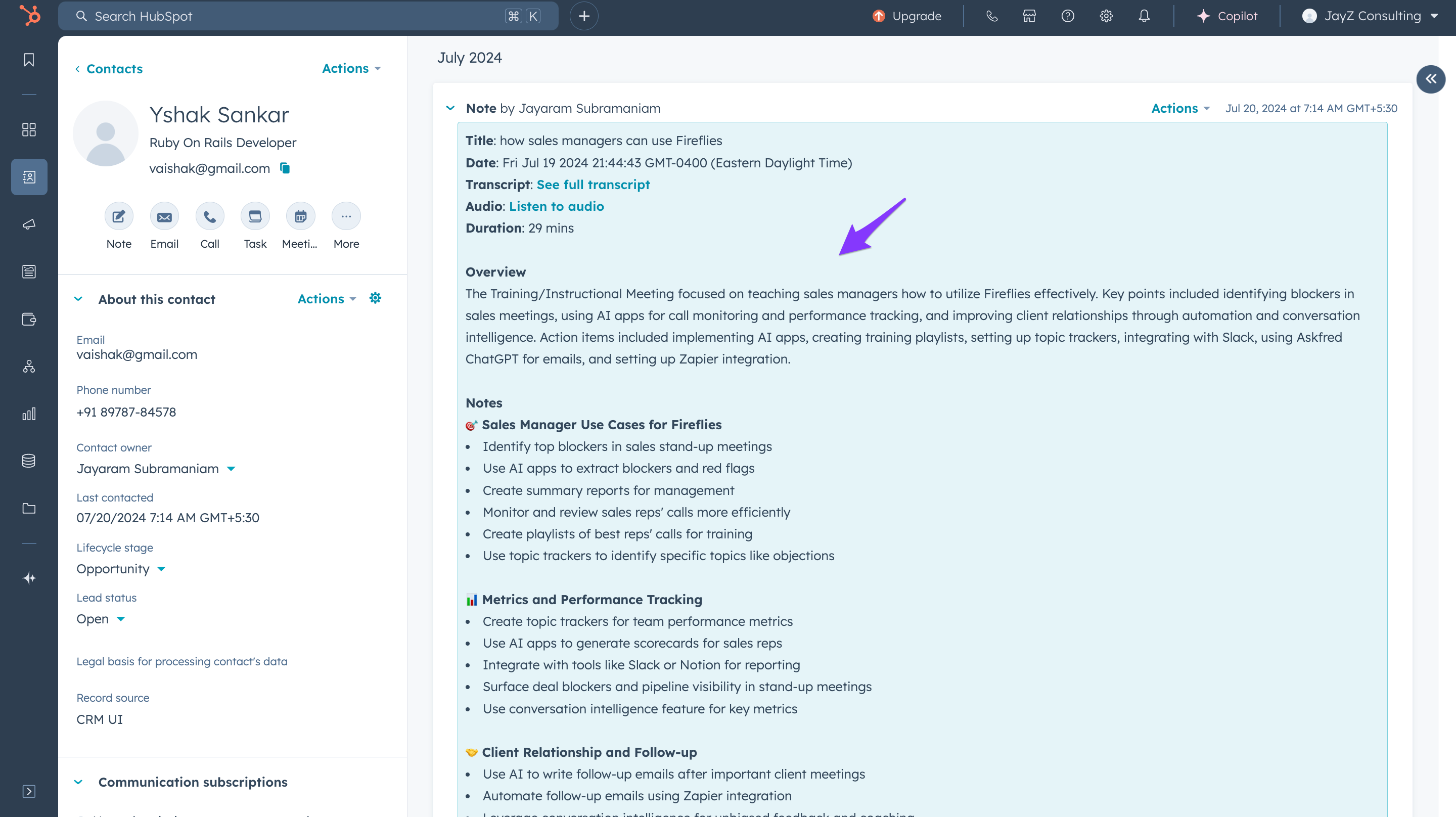Viewport: 1456px width, 817px height.
Task: Click in the Search HubSpot field
Action: [x=308, y=16]
